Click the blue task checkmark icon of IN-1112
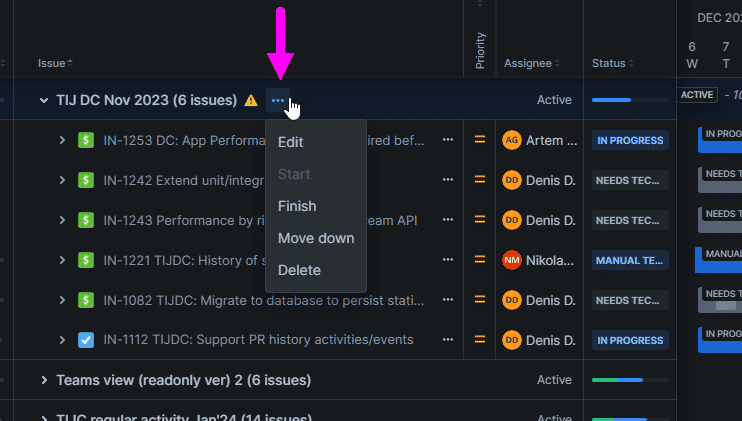 pos(86,340)
